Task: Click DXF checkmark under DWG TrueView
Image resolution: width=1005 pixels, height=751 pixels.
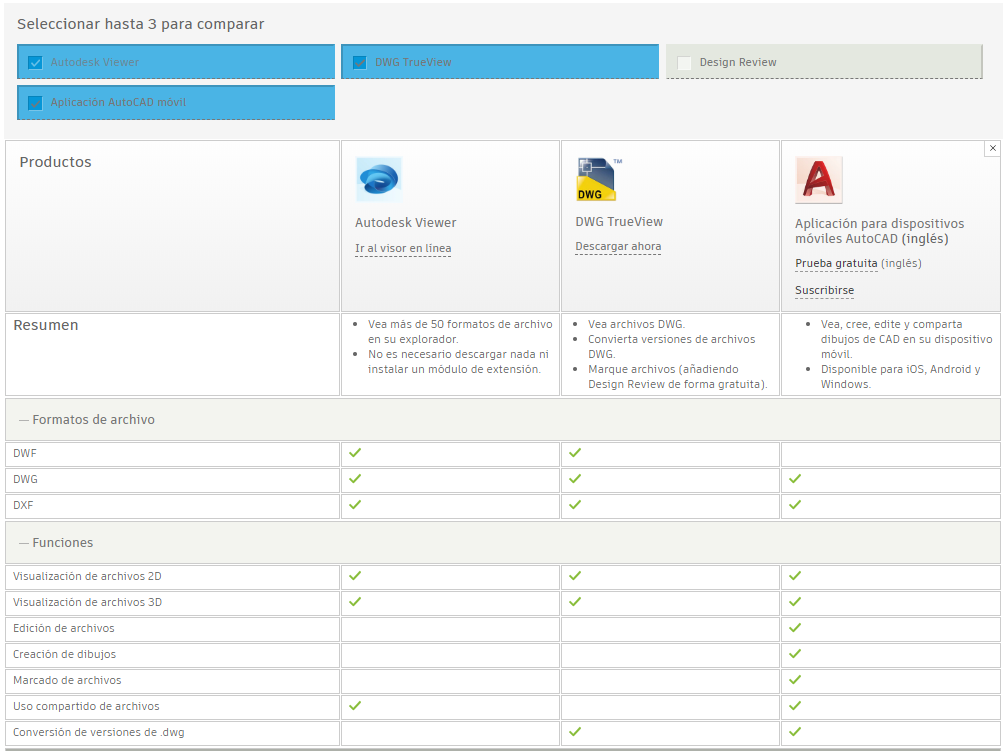Action: [575, 504]
